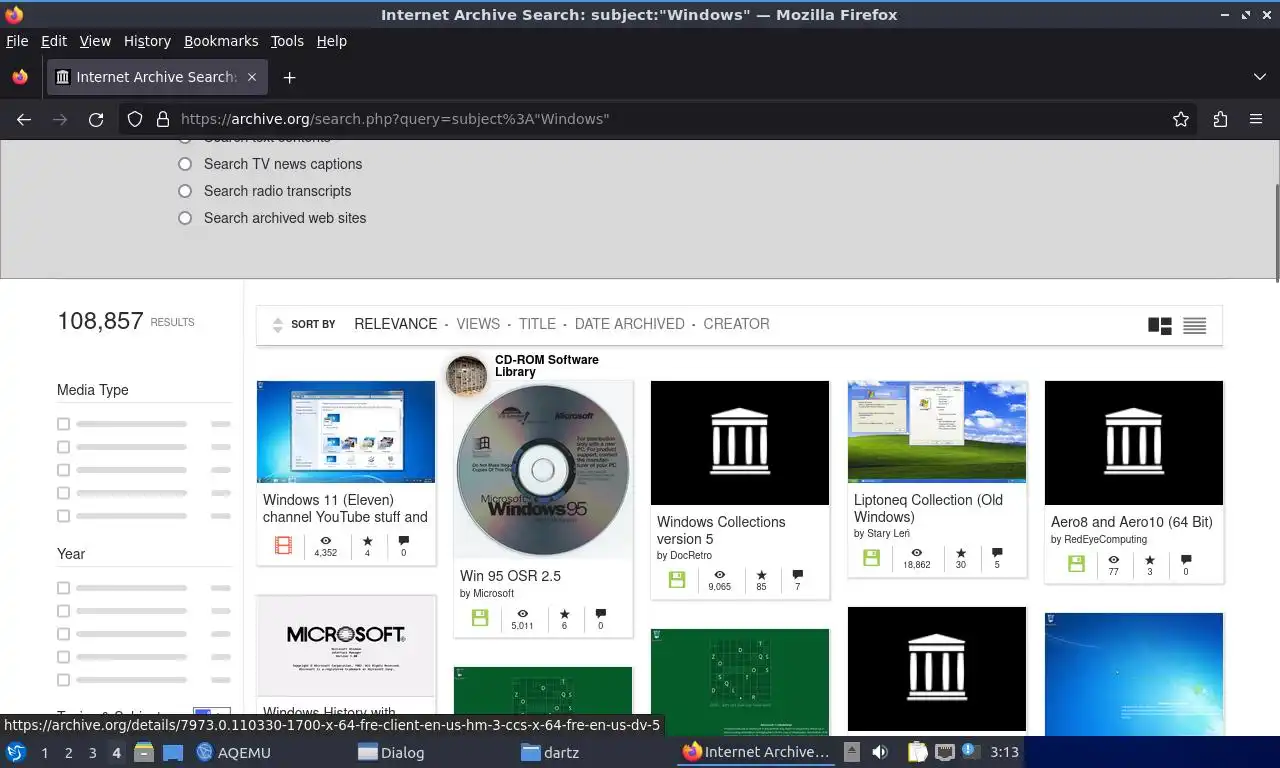
Task: Sort results by DATE ARCHIVED
Action: [630, 324]
